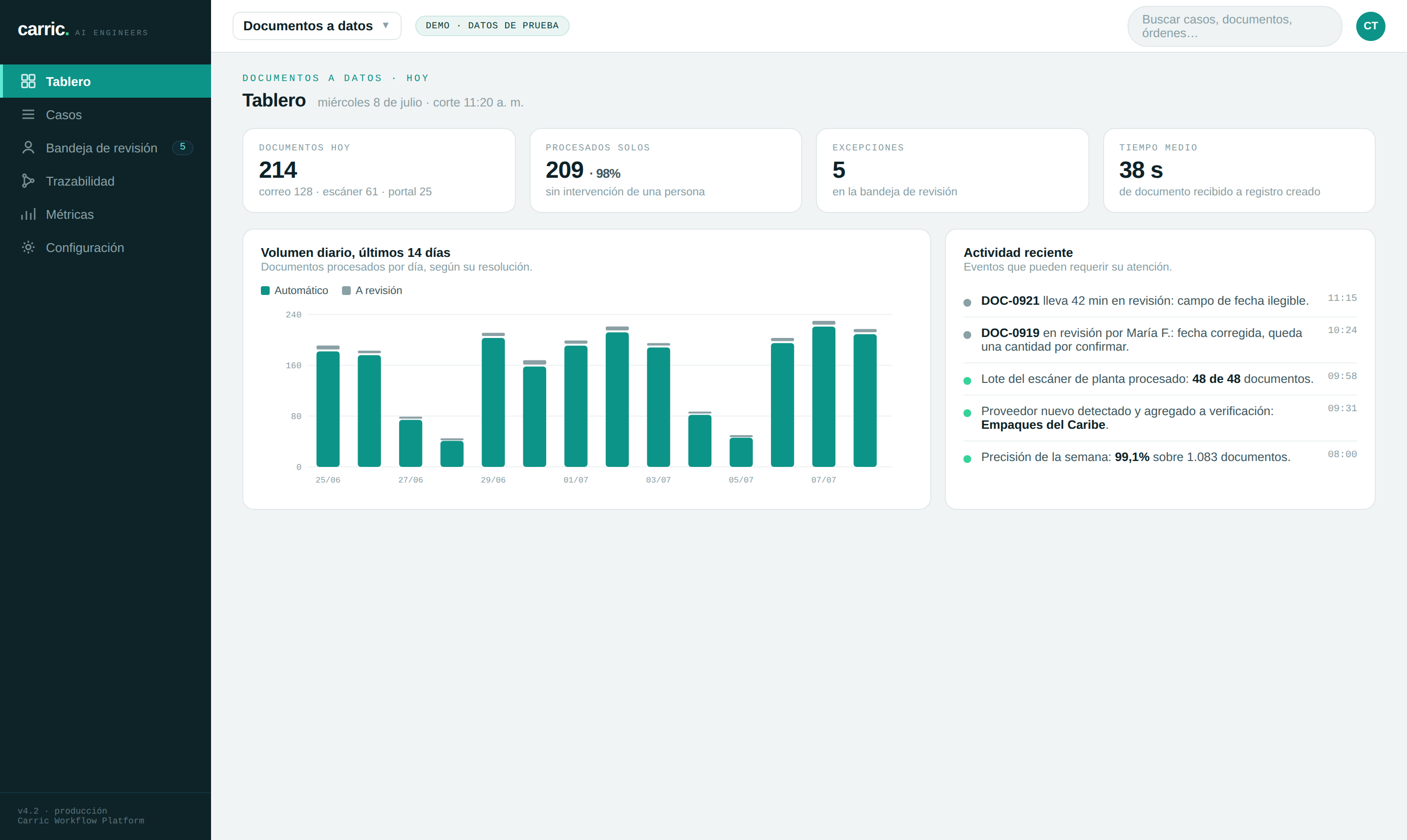Select Métricas in the sidebar
The width and height of the screenshot is (1407, 840).
coord(106,214)
